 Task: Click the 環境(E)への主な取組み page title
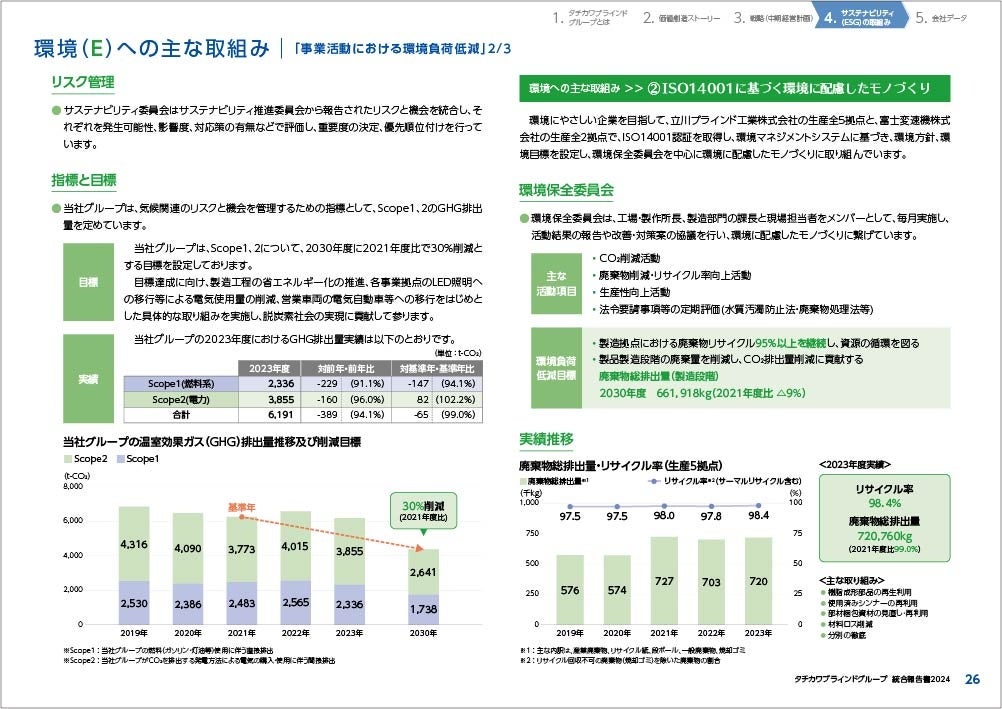(x=152, y=48)
